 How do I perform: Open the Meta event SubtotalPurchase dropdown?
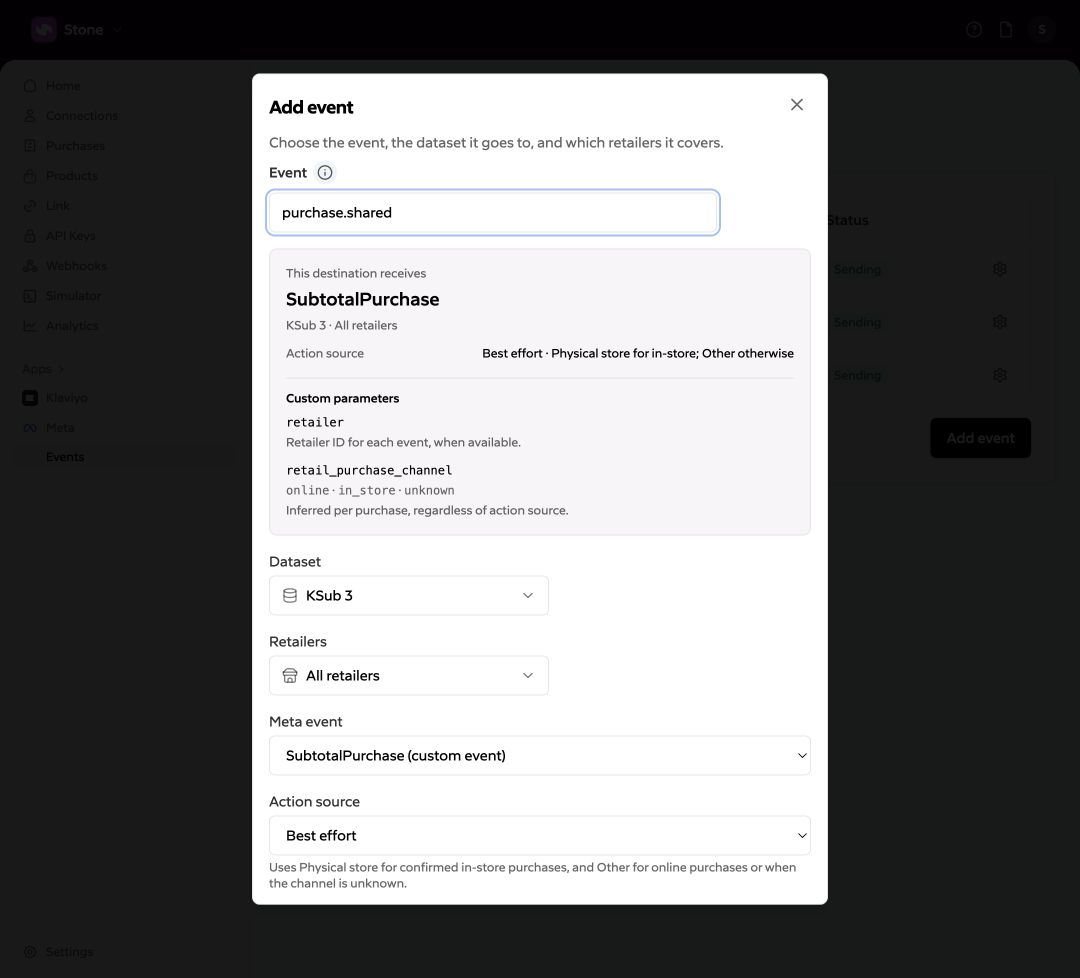point(539,756)
